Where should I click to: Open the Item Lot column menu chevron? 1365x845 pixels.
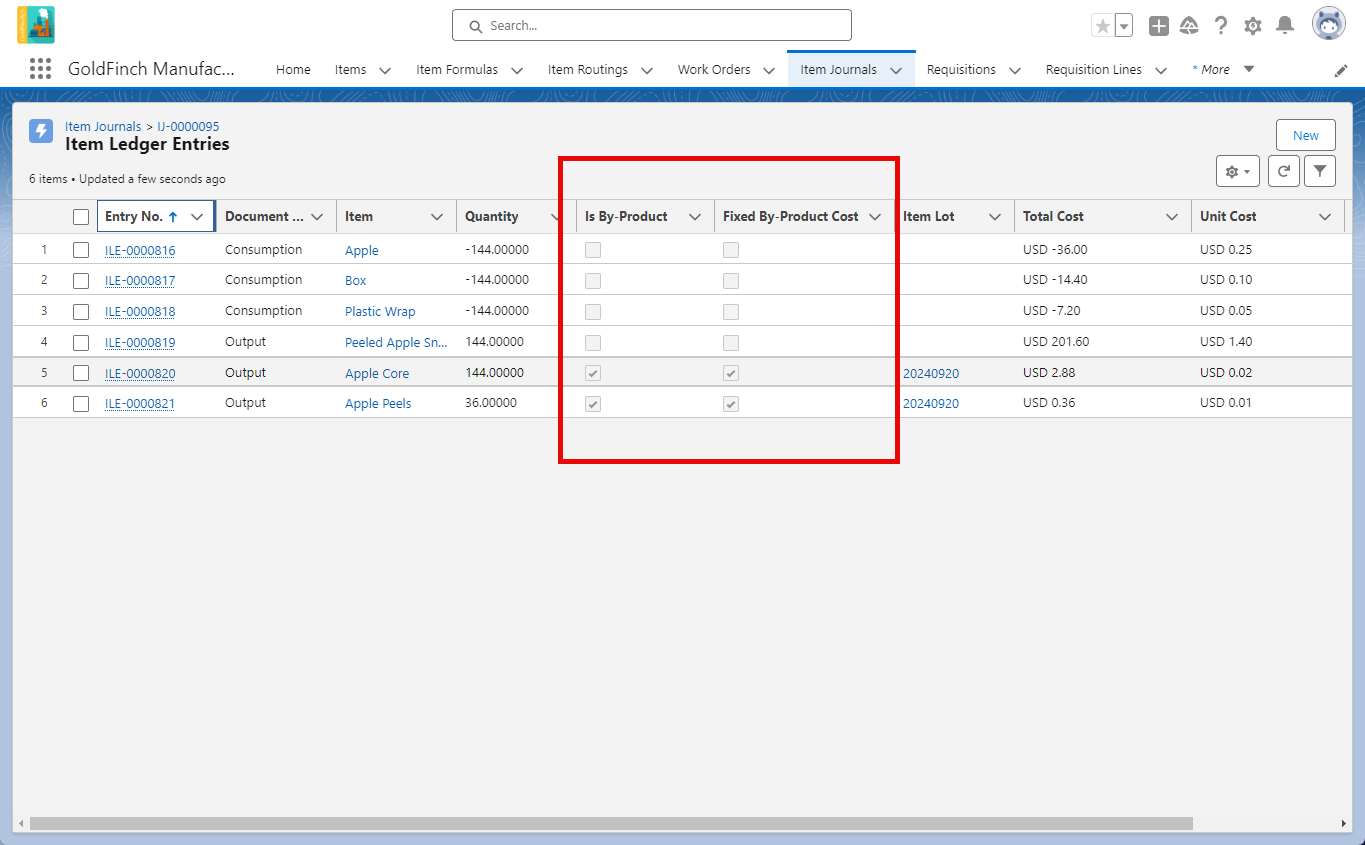tap(995, 217)
